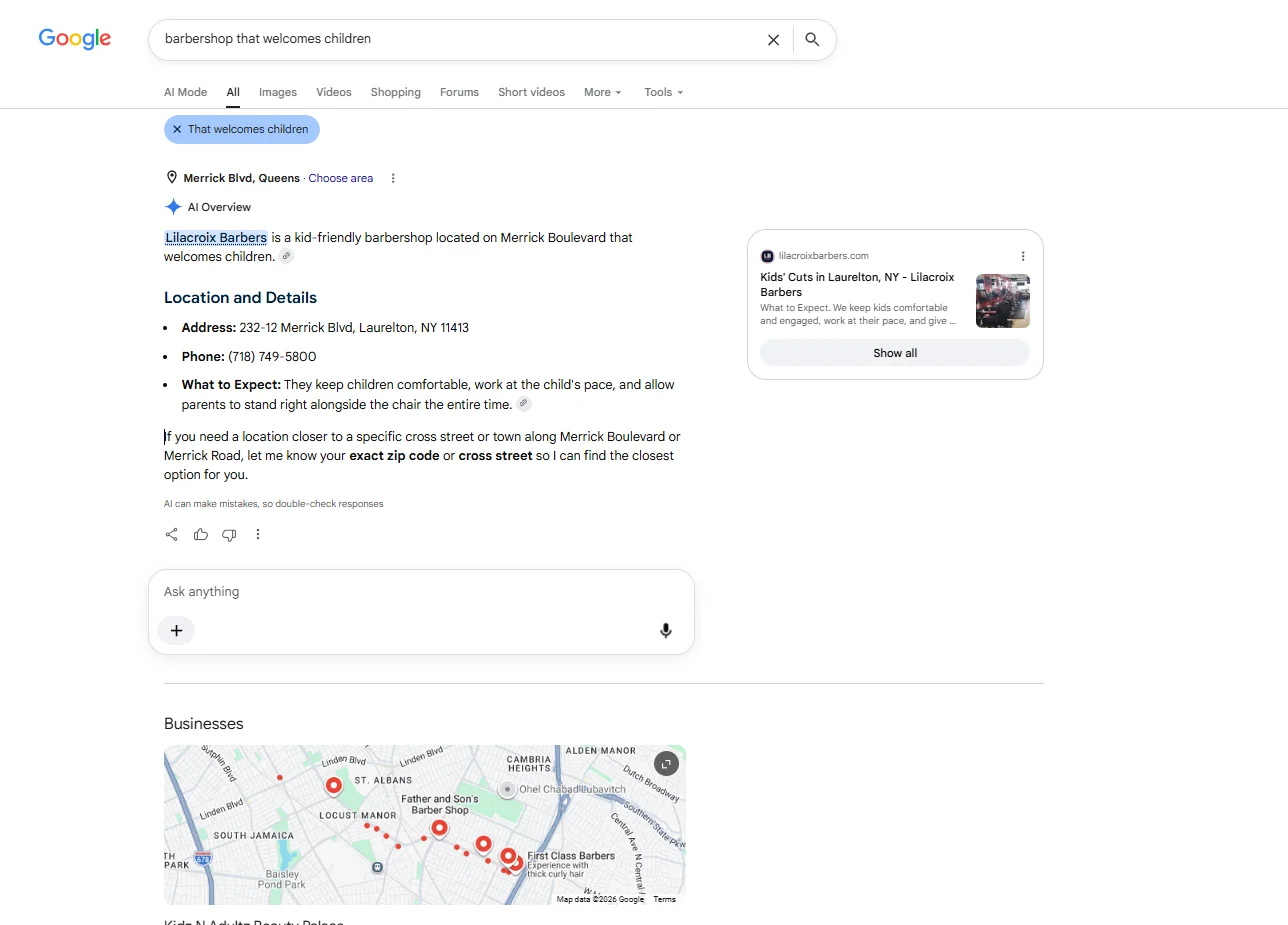
Task: Click the phone number (718) 749-5800
Action: pos(272,356)
